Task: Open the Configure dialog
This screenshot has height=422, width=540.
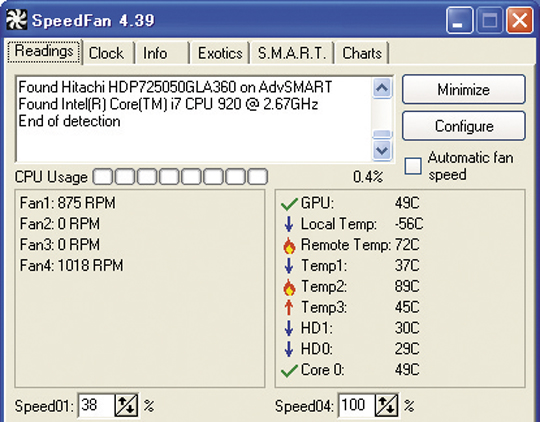Action: click(464, 126)
